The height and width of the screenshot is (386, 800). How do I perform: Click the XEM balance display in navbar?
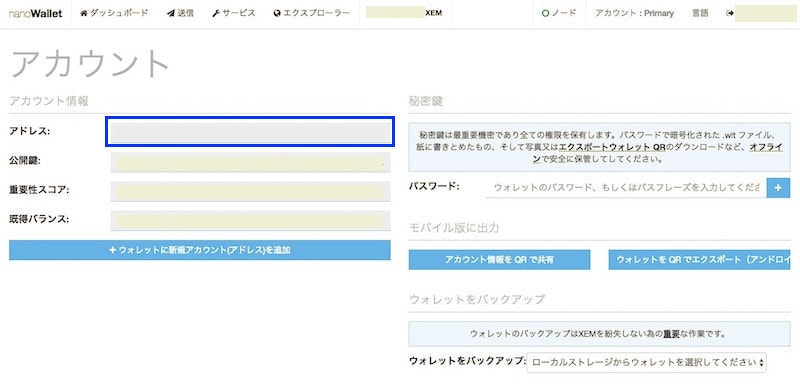(405, 14)
